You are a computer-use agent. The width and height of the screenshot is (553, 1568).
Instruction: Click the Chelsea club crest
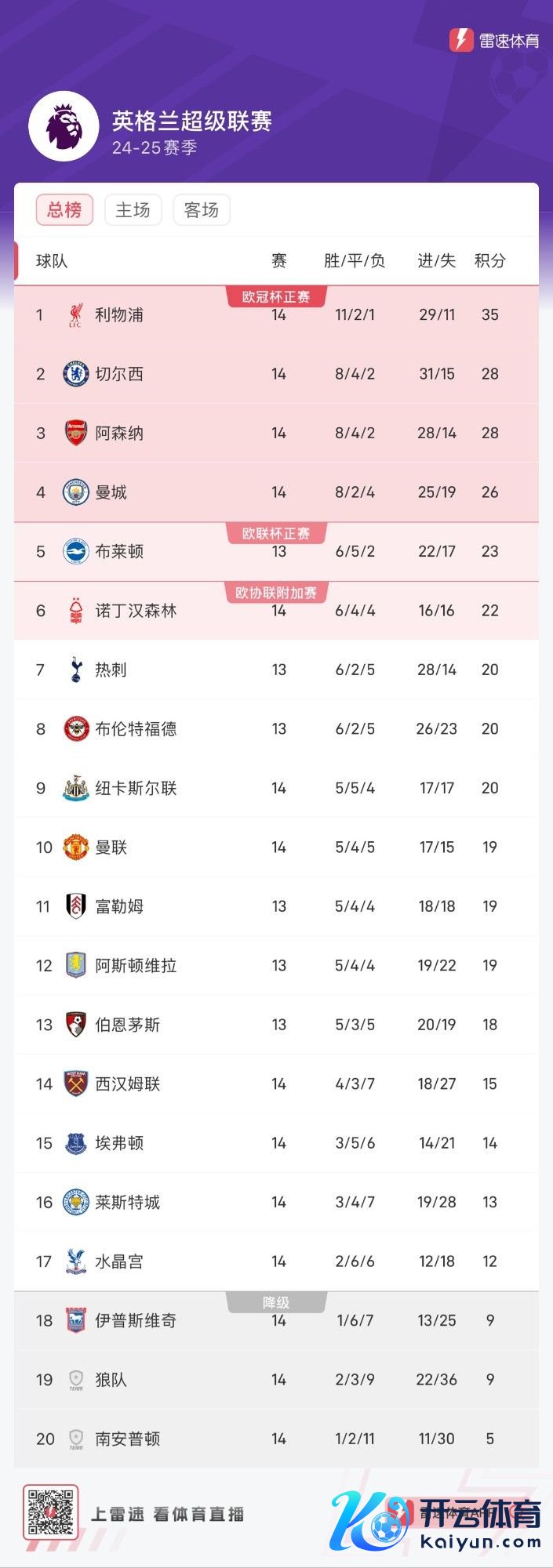75,374
